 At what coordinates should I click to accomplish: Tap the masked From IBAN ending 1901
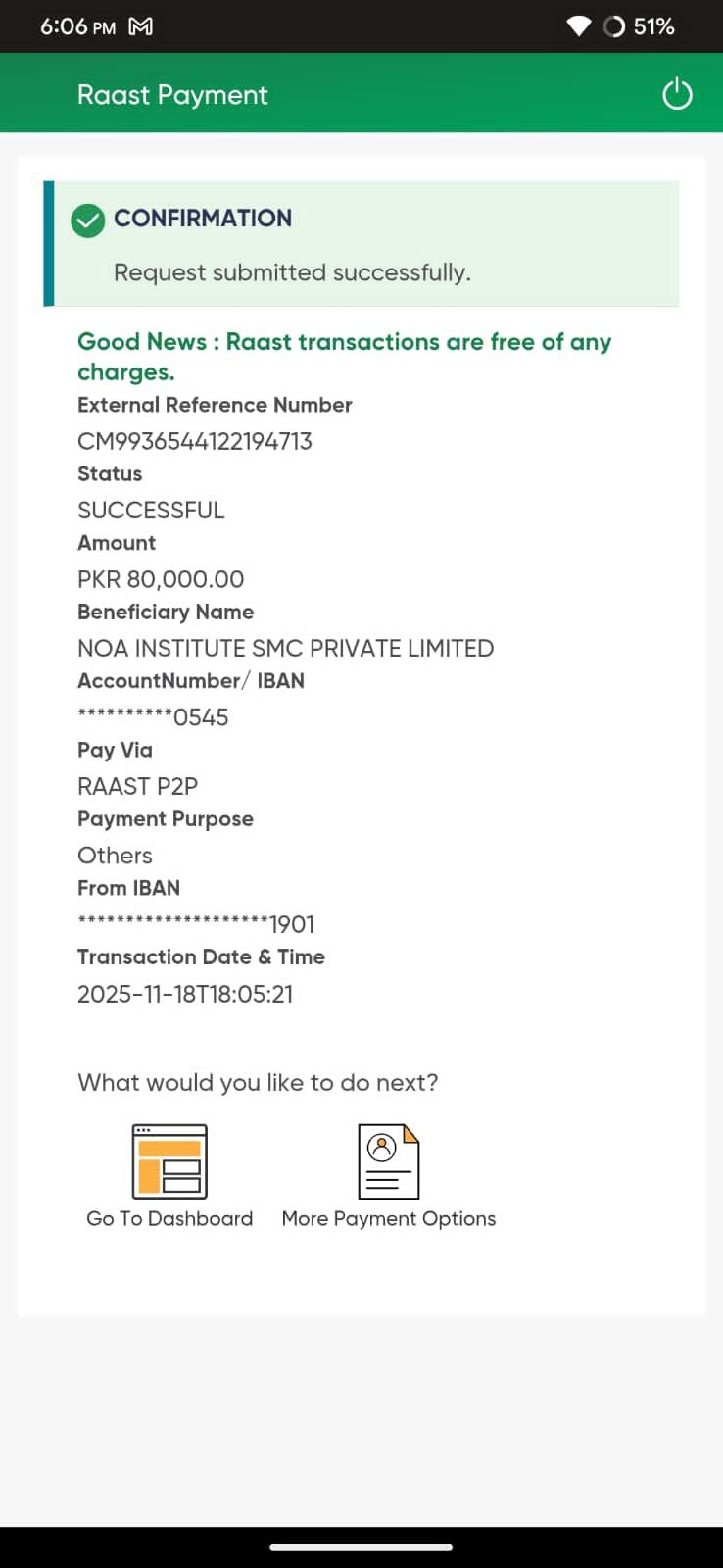pos(196,924)
